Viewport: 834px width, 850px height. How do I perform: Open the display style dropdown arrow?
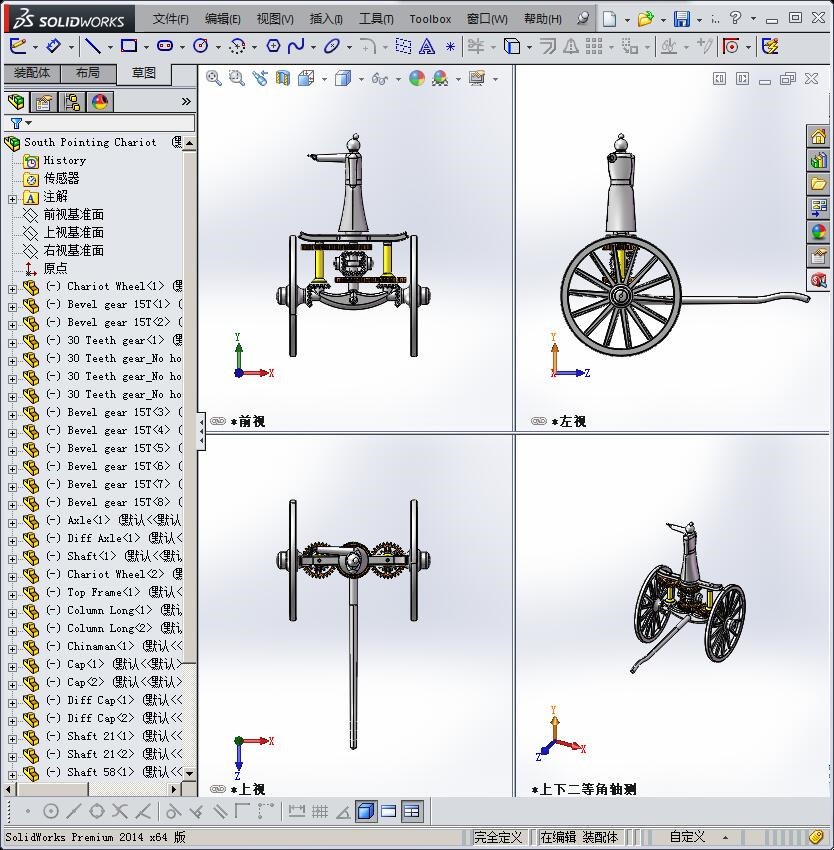[361, 79]
